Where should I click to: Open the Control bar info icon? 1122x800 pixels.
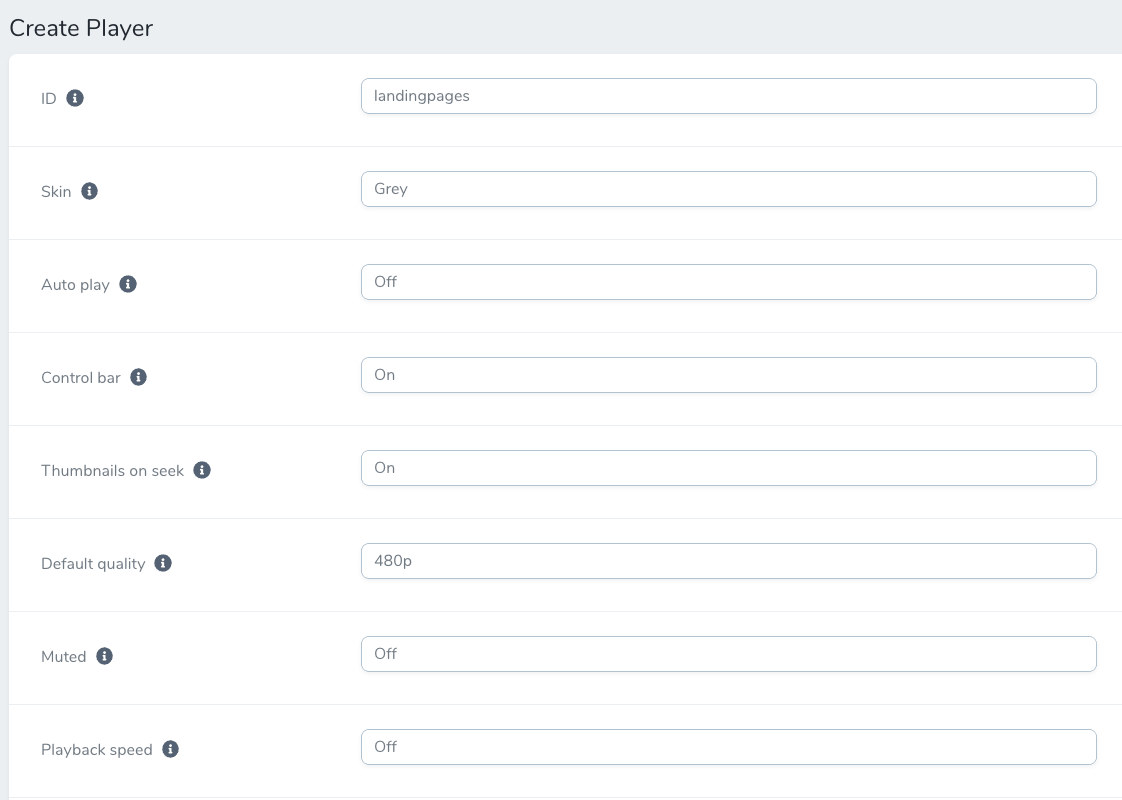(x=139, y=377)
